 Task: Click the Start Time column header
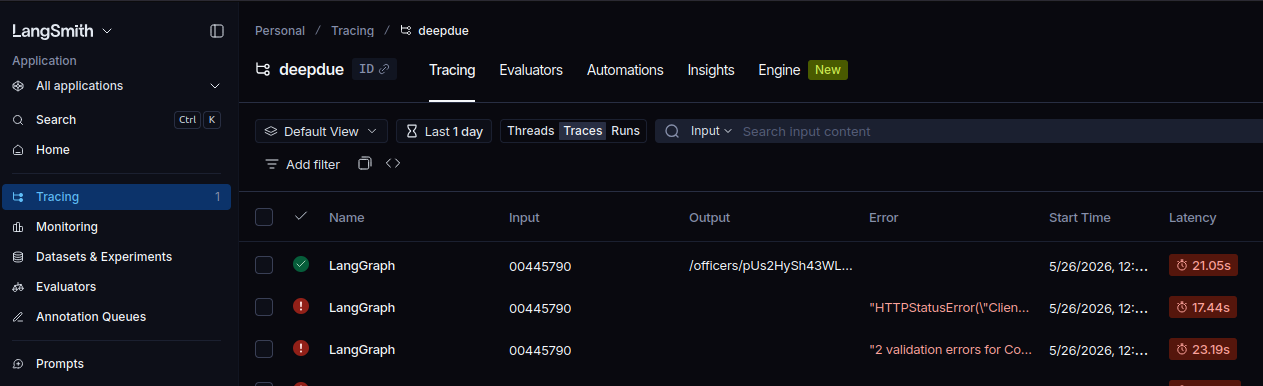point(1079,217)
